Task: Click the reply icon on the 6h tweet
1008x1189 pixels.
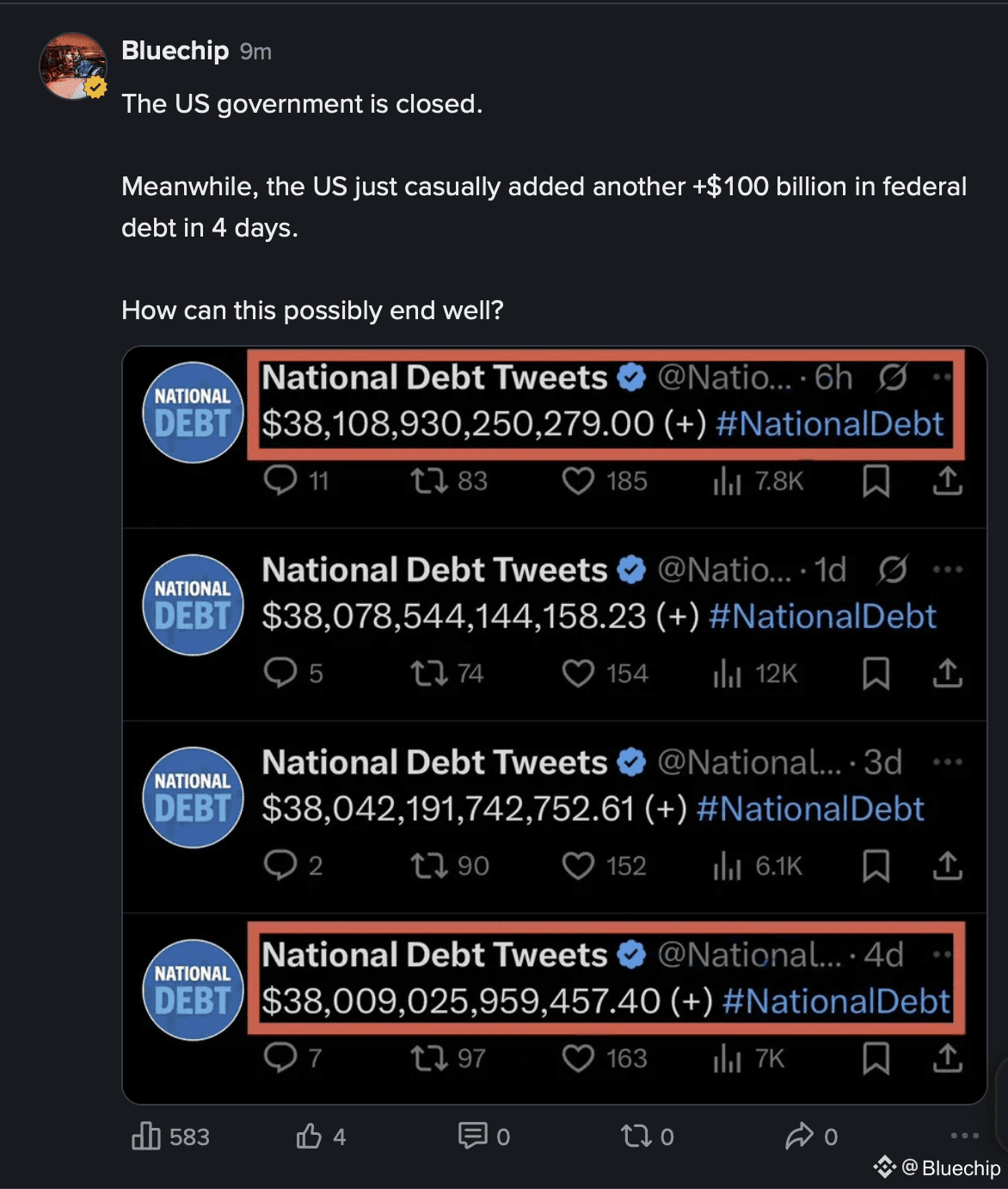Action: tap(284, 481)
